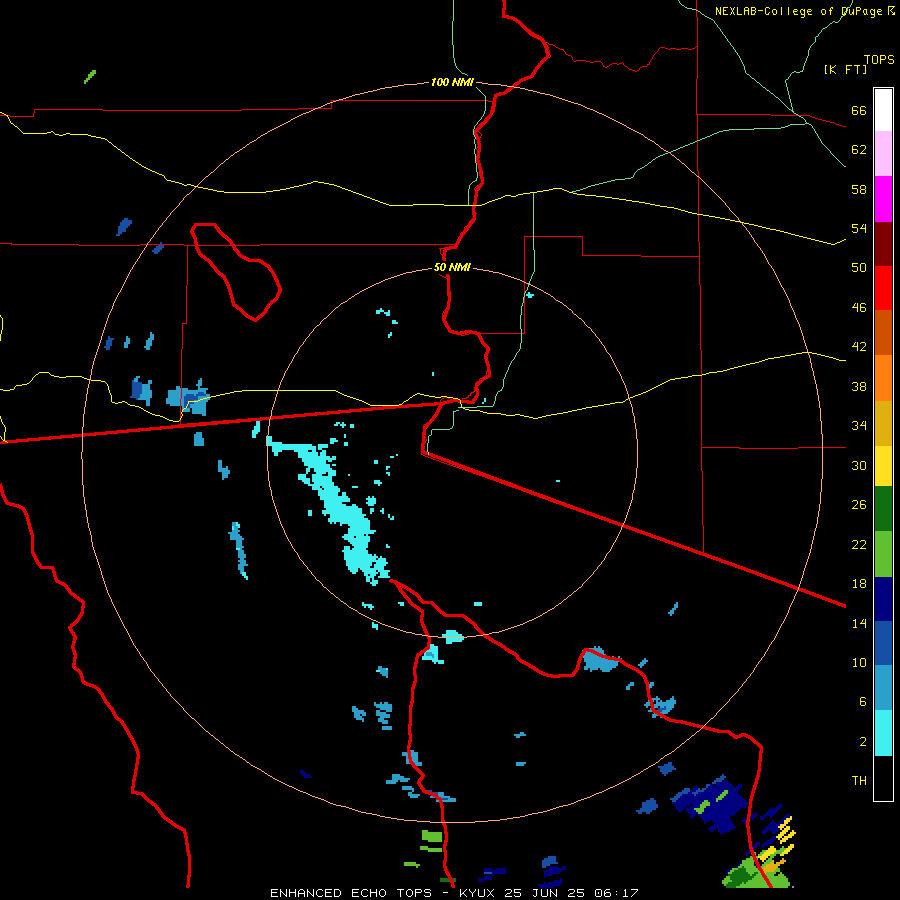Select the legend value 14
The height and width of the screenshot is (900, 900).
click(859, 623)
